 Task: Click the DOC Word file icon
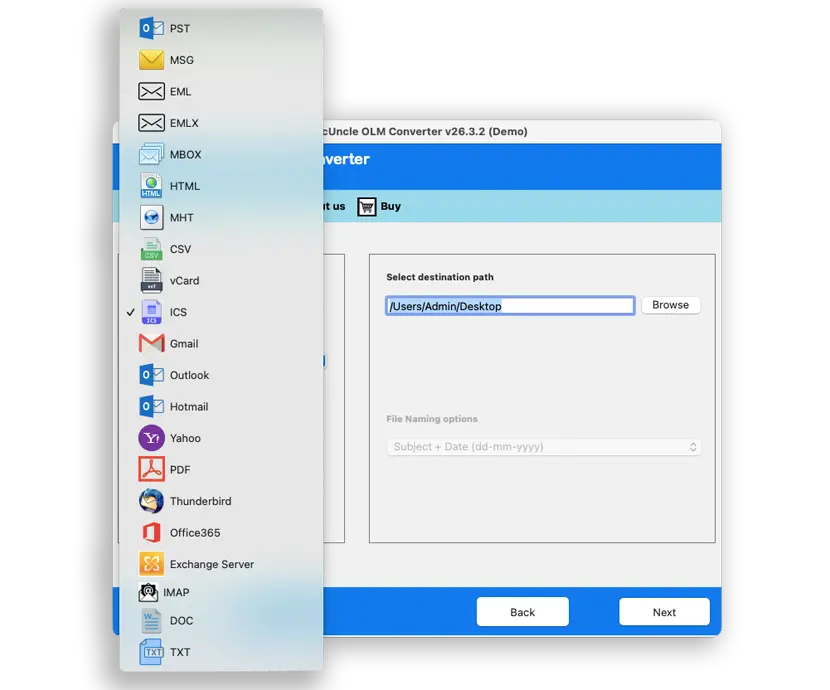(151, 620)
